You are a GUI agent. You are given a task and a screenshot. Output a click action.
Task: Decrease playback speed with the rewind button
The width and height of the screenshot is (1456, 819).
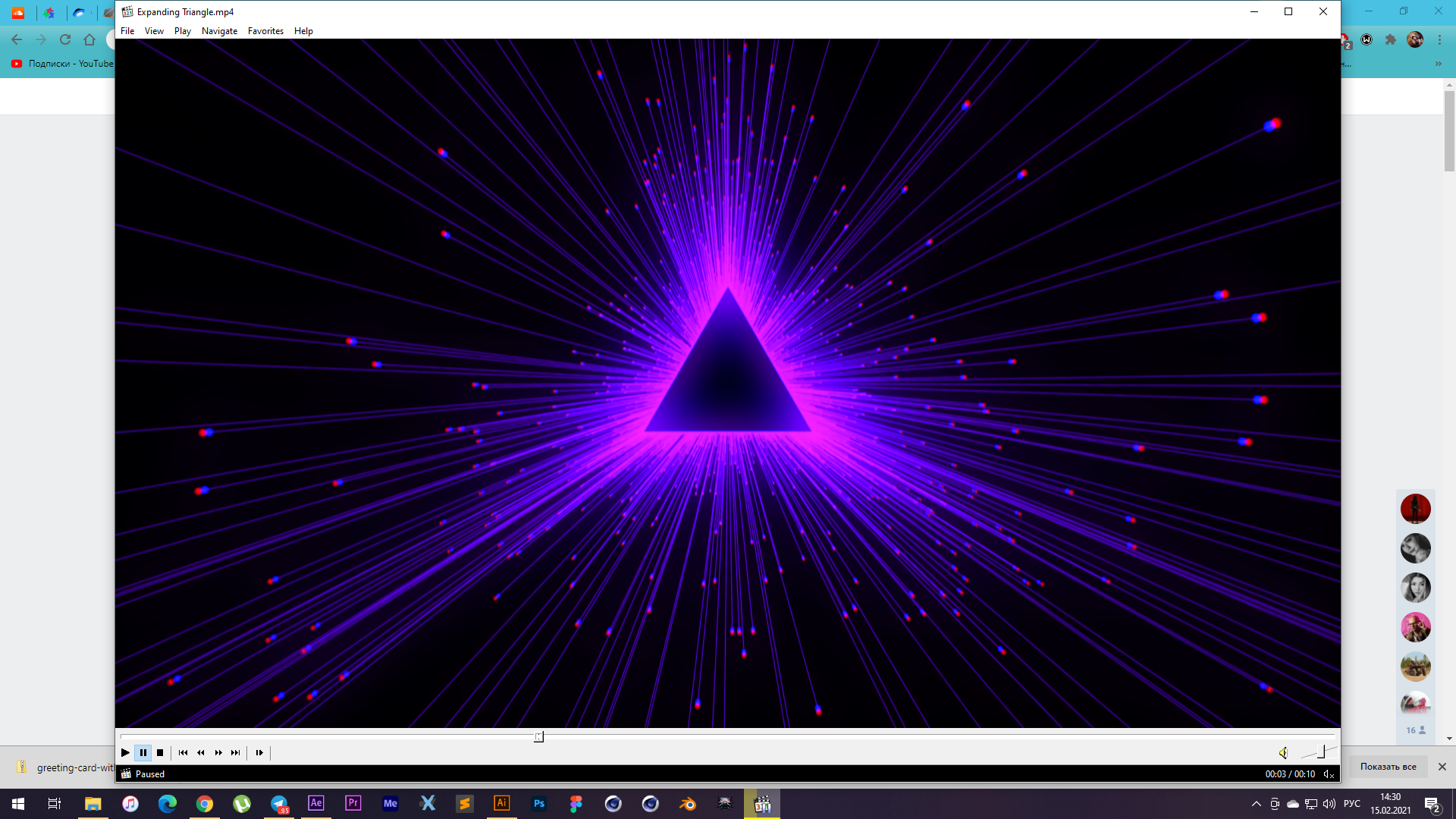[201, 753]
